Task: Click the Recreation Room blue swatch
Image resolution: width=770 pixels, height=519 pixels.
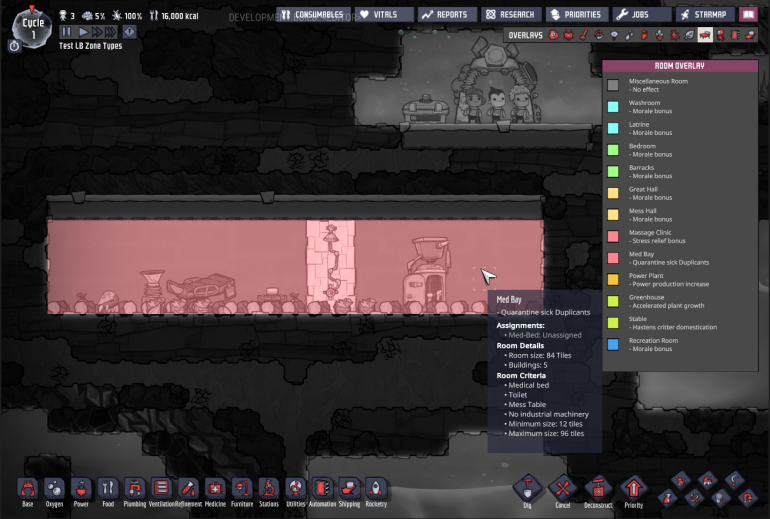Action: 613,344
